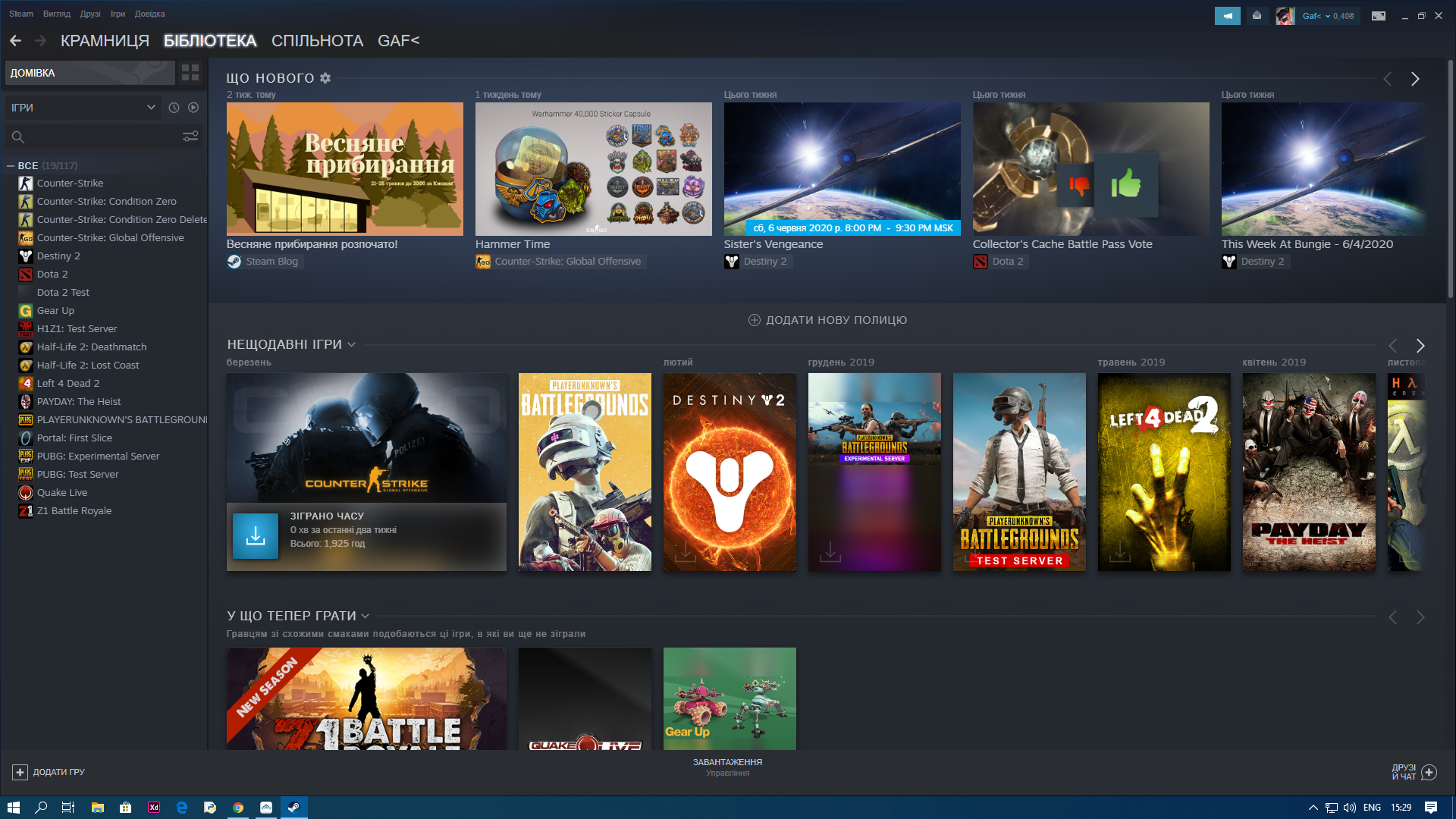Open the Довідка menu
Viewport: 1456px width, 819px height.
(149, 14)
